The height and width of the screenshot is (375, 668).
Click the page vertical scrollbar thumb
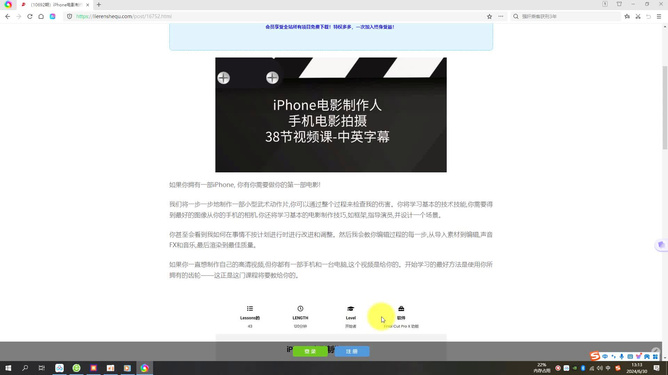pos(665,107)
